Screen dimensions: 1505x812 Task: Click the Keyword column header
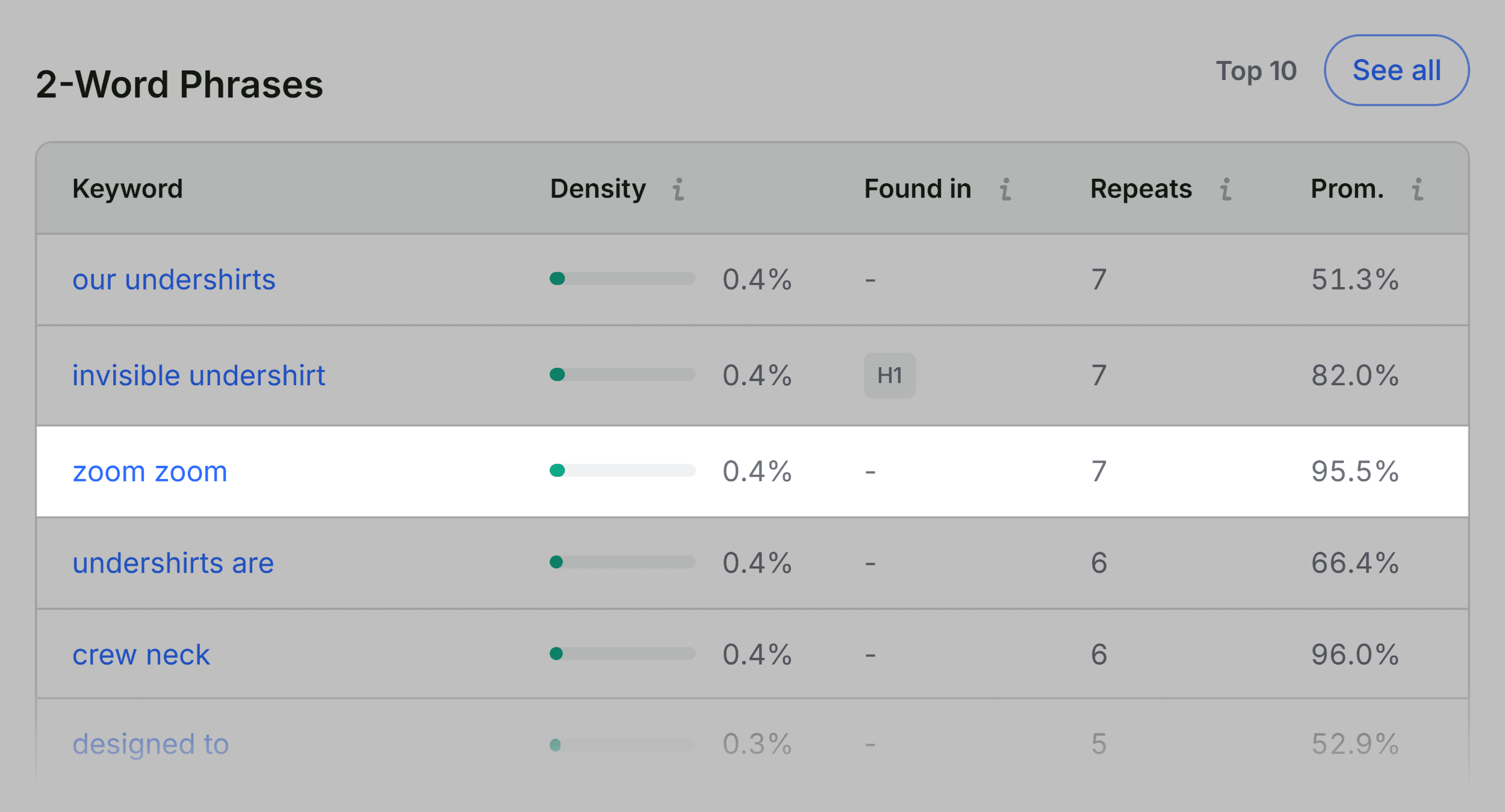click(x=128, y=189)
